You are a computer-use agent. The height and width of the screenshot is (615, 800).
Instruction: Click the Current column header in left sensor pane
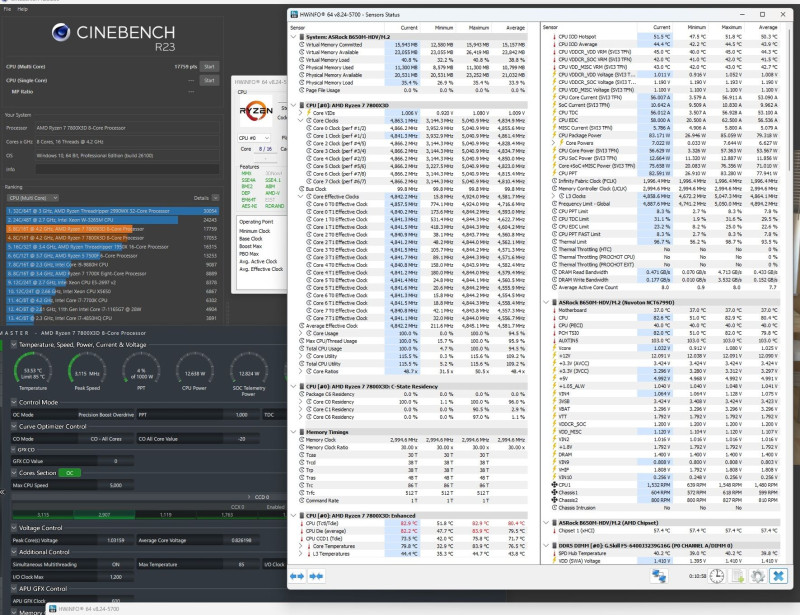pos(409,28)
